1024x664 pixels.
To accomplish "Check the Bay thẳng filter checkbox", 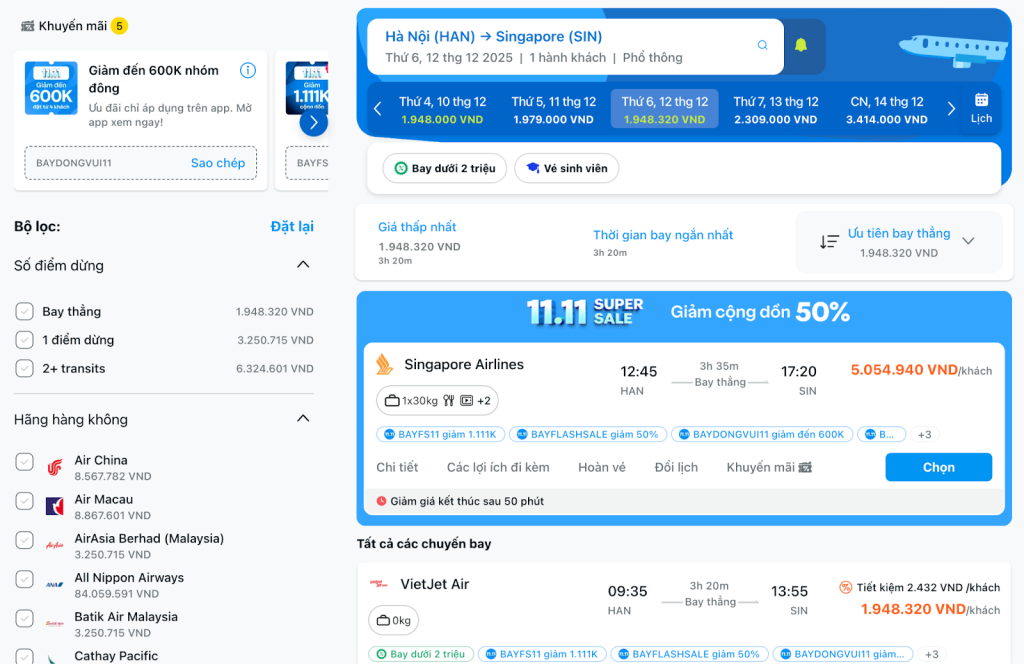I will click(25, 312).
